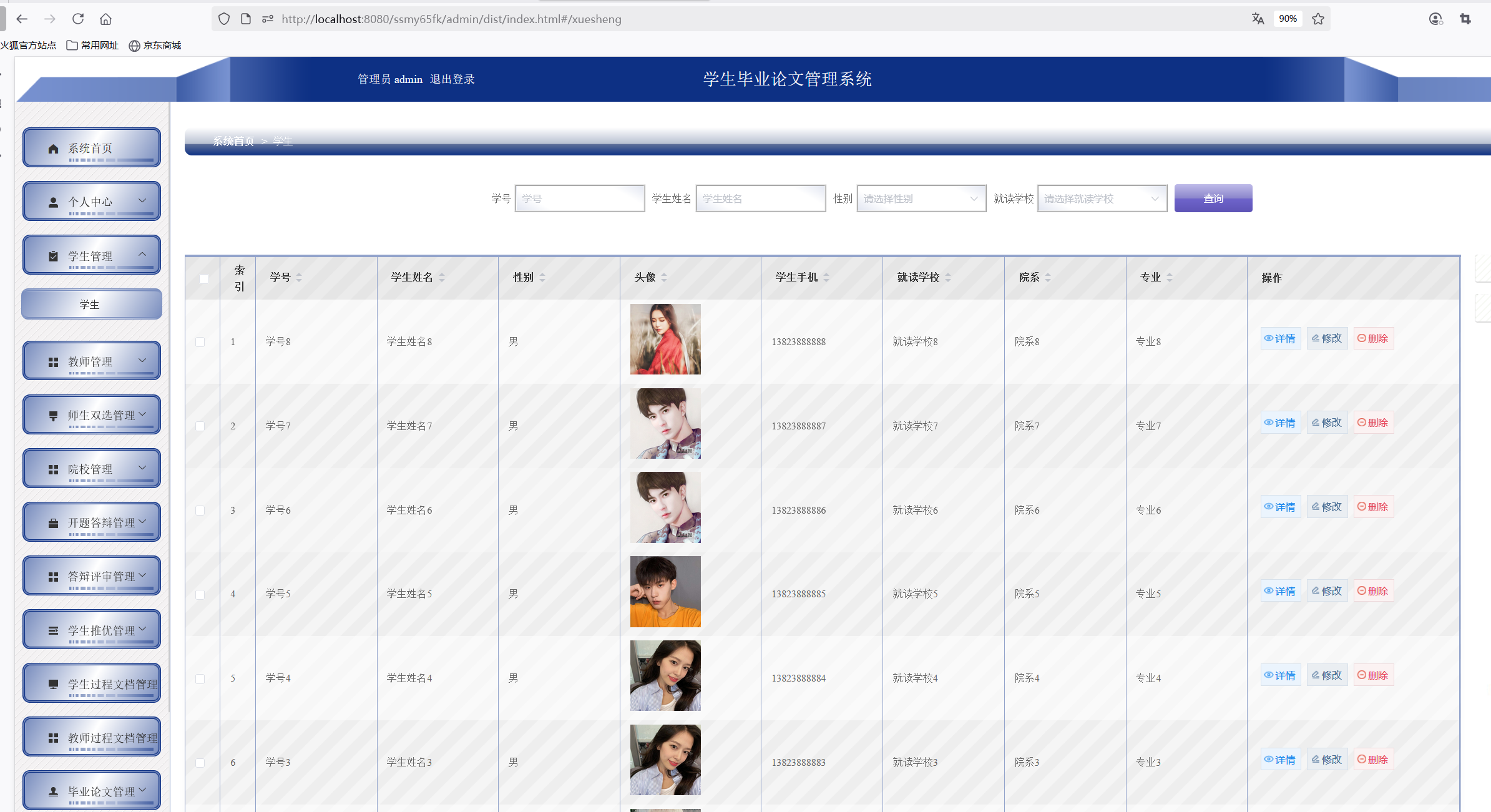
Task: Click the red delete icon for 学号6
Action: (1362, 507)
